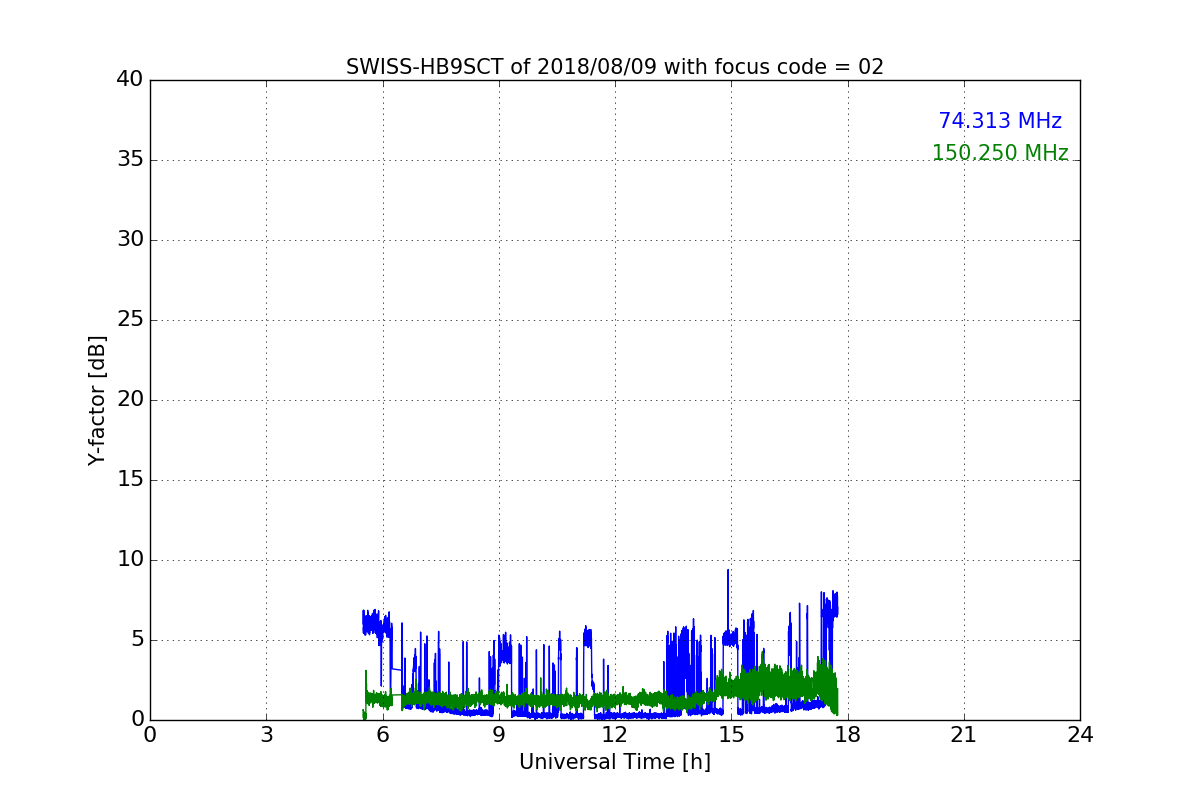
Task: Click x-axis tick label '12'
Action: [x=615, y=735]
